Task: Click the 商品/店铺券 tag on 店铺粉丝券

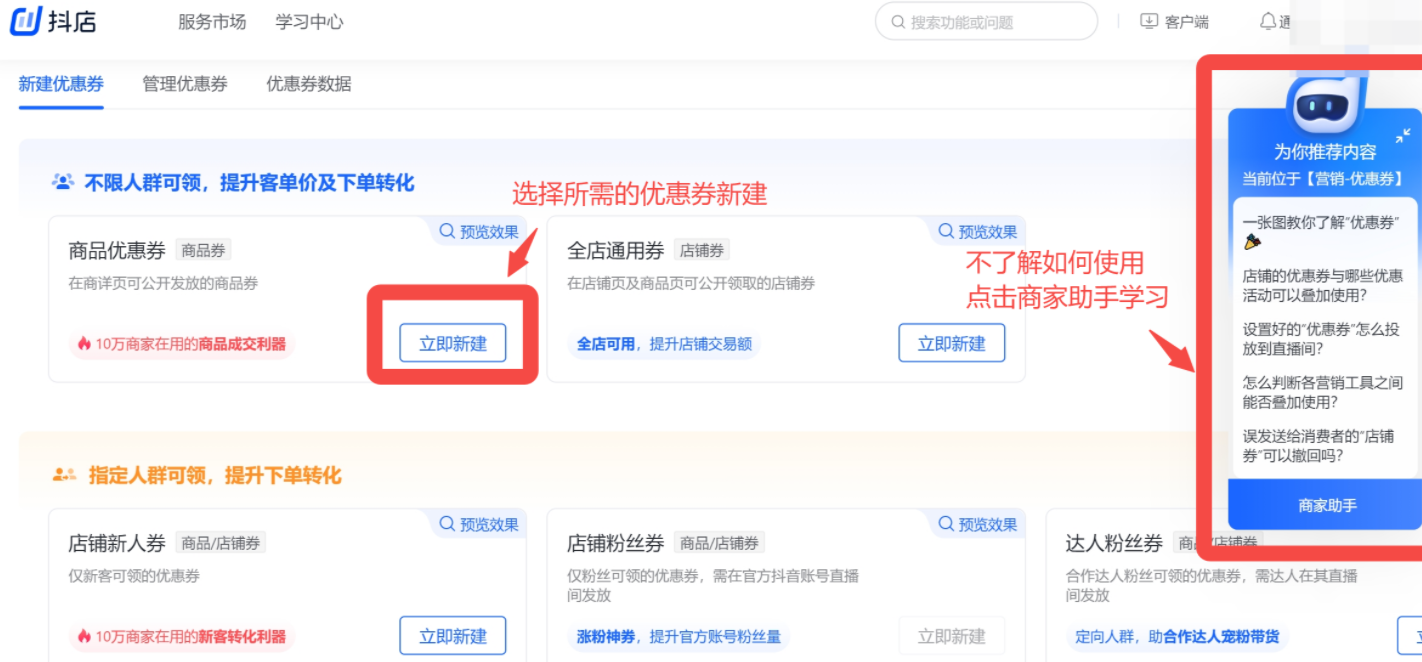Action: (x=719, y=543)
